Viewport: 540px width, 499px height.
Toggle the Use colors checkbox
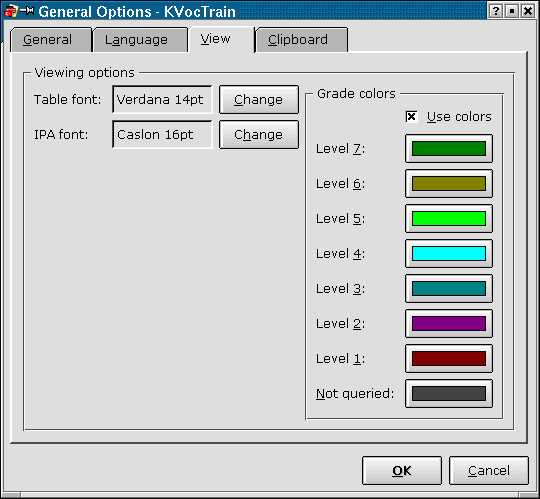point(411,116)
